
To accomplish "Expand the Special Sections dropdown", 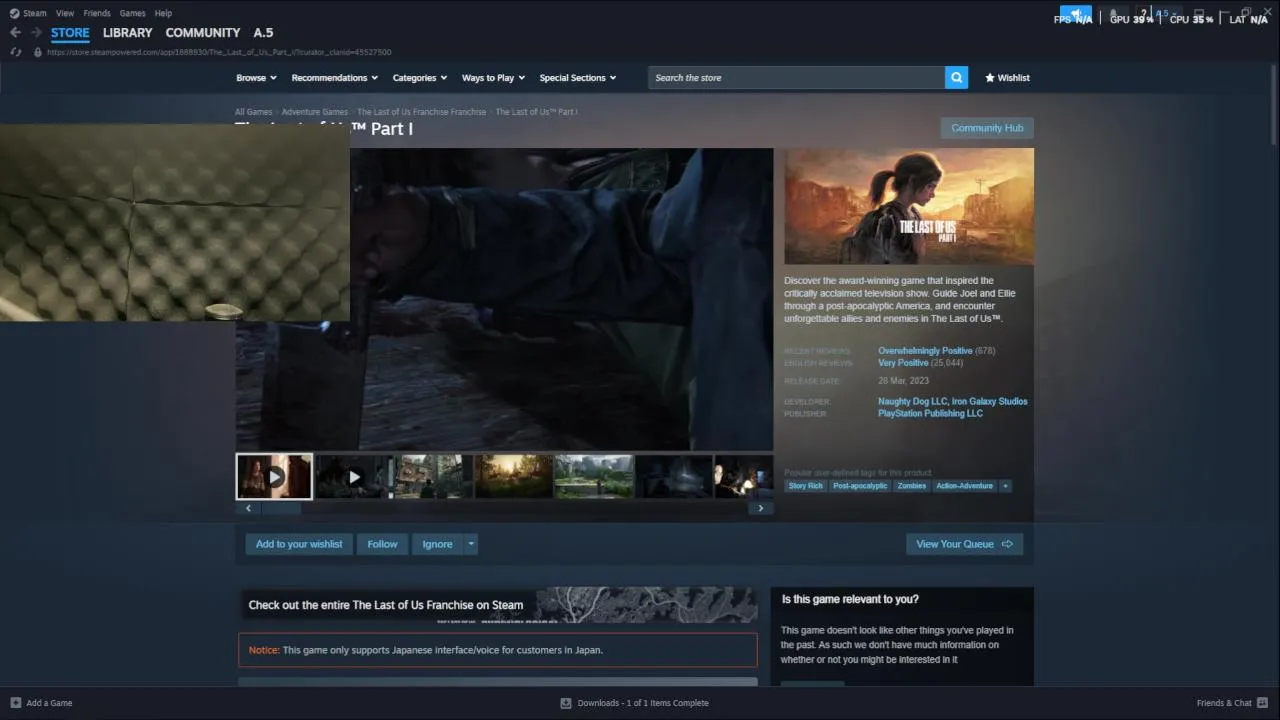I will [x=577, y=78].
